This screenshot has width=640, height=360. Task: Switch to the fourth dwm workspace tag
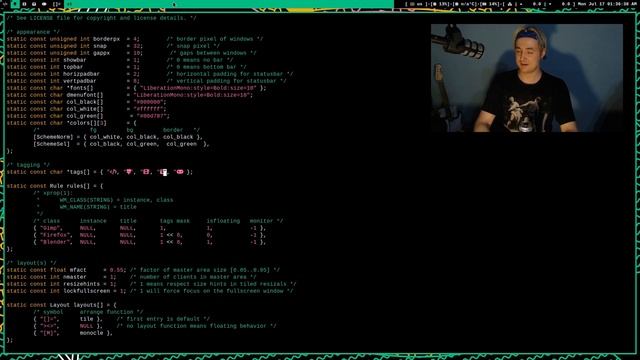click(x=34, y=4)
